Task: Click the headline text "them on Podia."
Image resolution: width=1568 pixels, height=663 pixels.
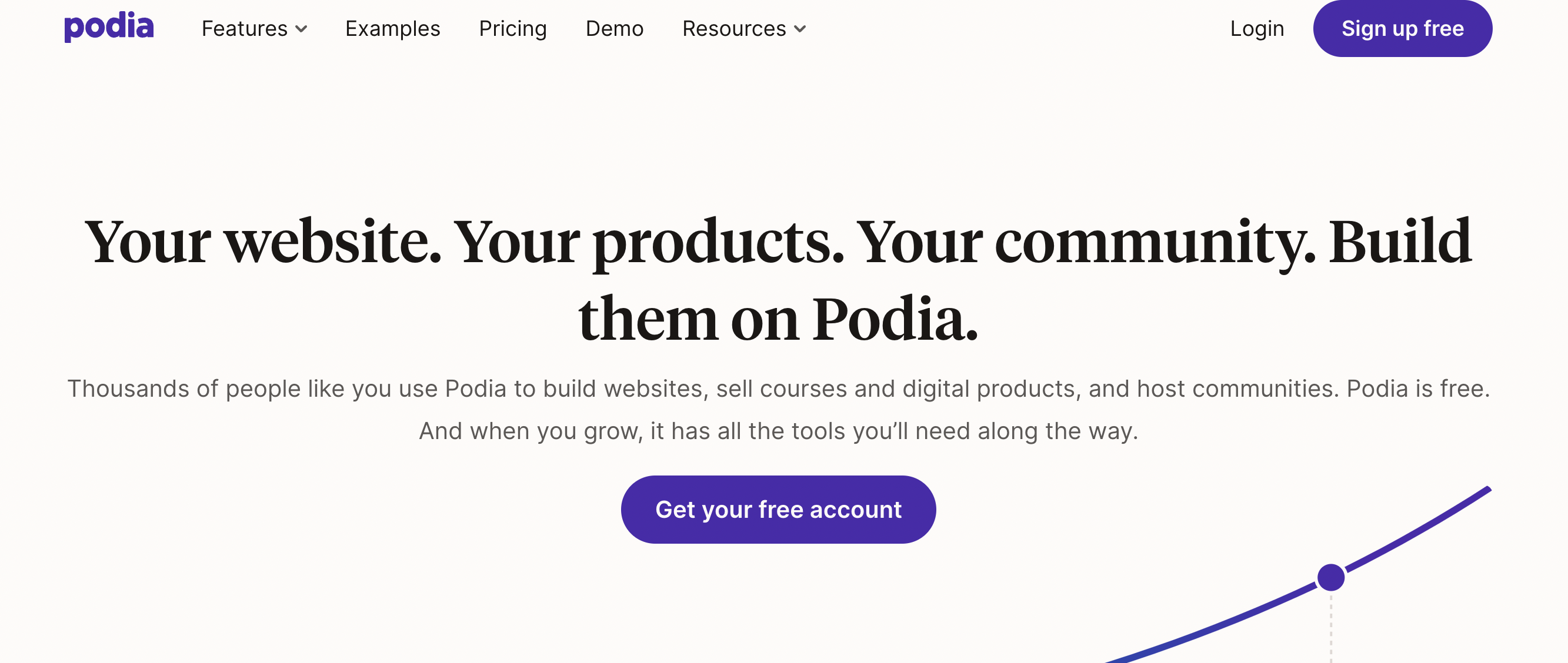Action: pyautogui.click(x=778, y=319)
